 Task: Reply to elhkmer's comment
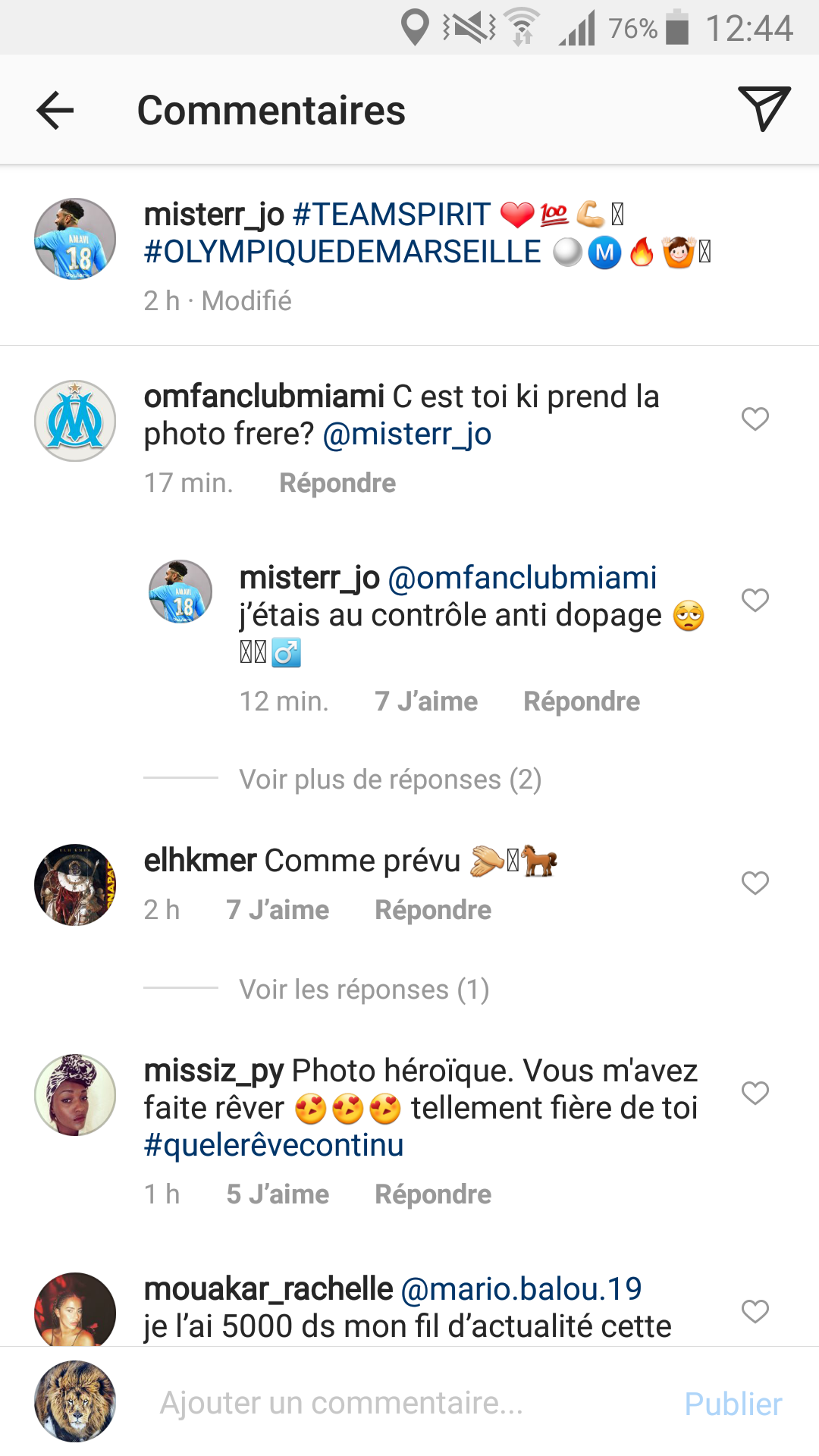[433, 910]
